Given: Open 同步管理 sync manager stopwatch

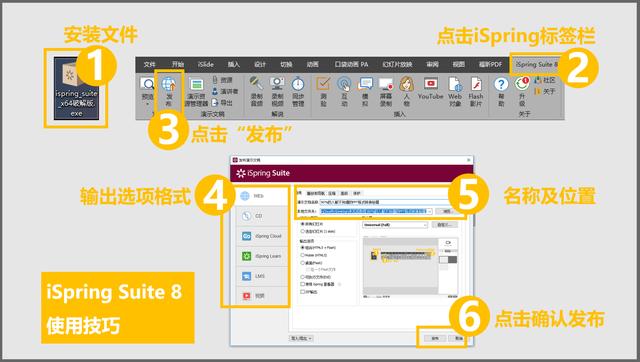Looking at the screenshot, I should click(298, 92).
